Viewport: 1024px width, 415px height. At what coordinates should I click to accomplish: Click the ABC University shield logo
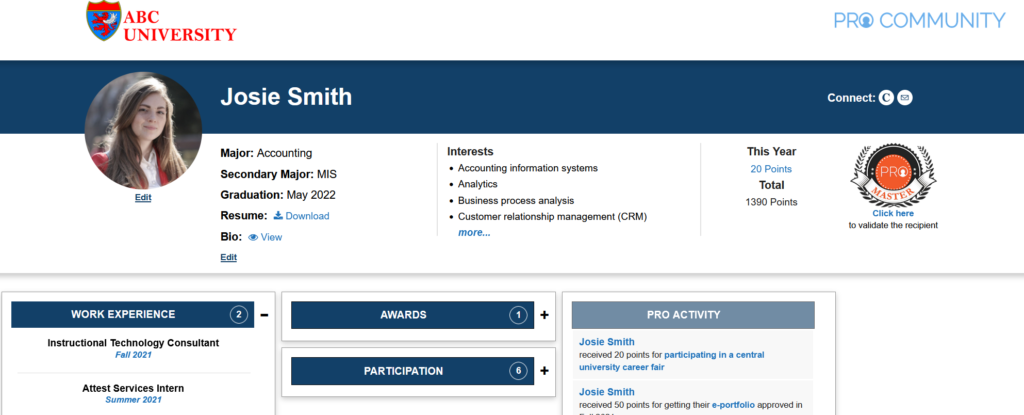[103, 21]
